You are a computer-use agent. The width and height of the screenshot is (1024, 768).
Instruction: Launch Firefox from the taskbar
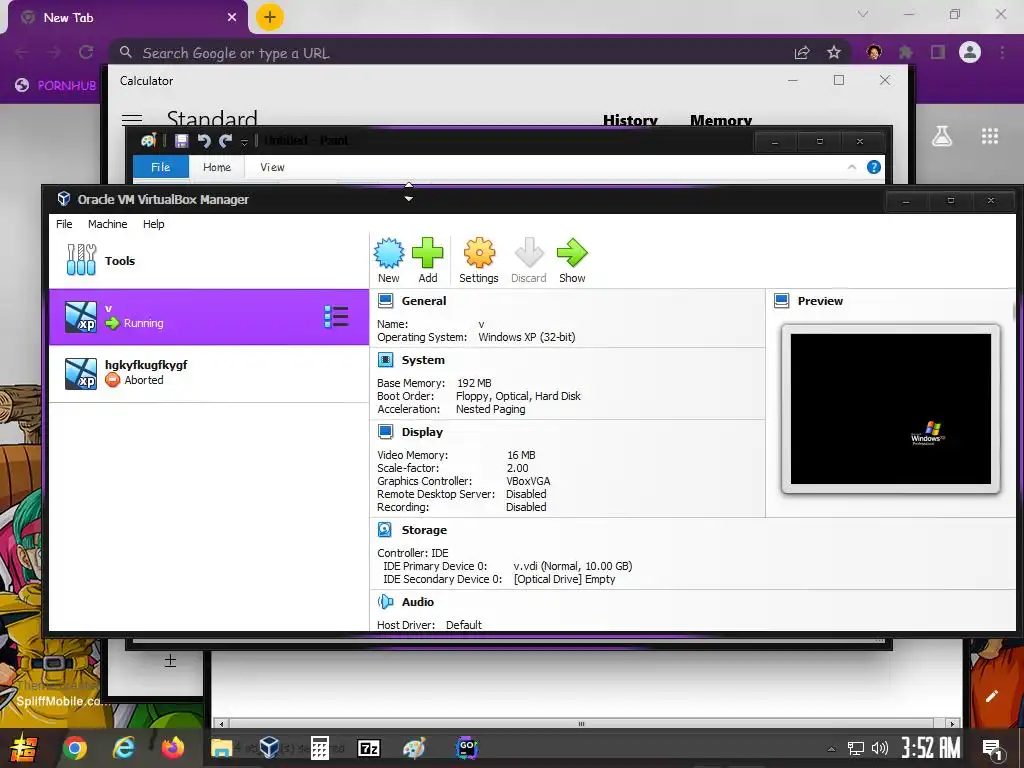tap(173, 748)
